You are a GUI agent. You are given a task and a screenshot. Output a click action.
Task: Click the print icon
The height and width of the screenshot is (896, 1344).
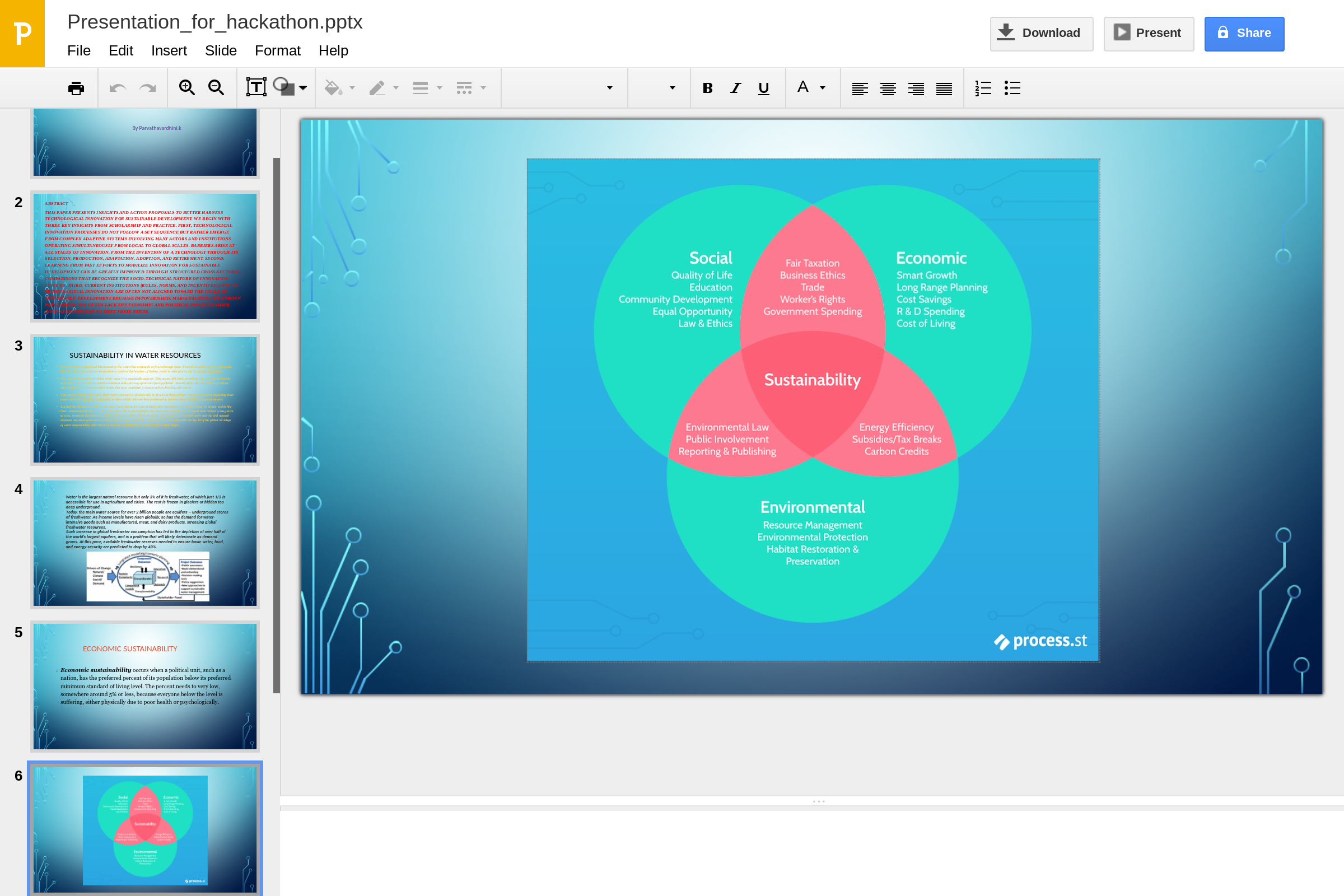[76, 88]
